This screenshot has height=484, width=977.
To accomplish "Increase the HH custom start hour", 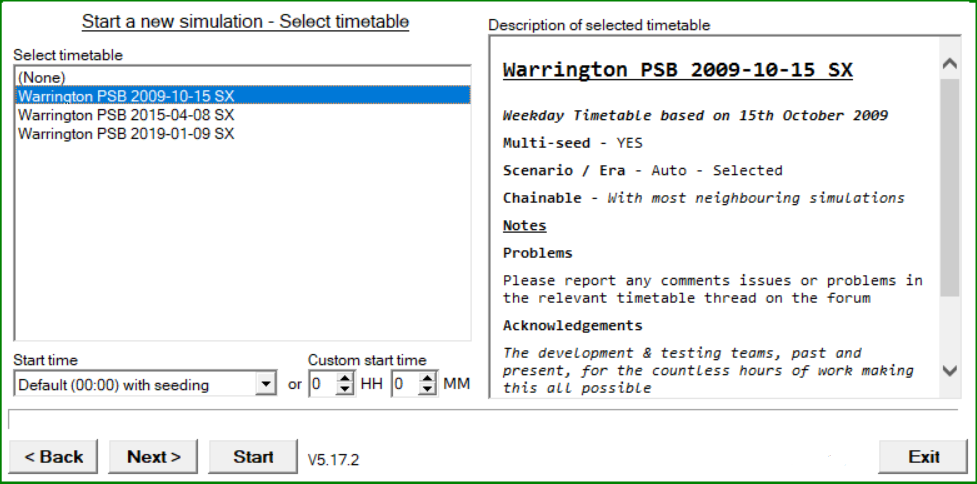I will 345,379.
